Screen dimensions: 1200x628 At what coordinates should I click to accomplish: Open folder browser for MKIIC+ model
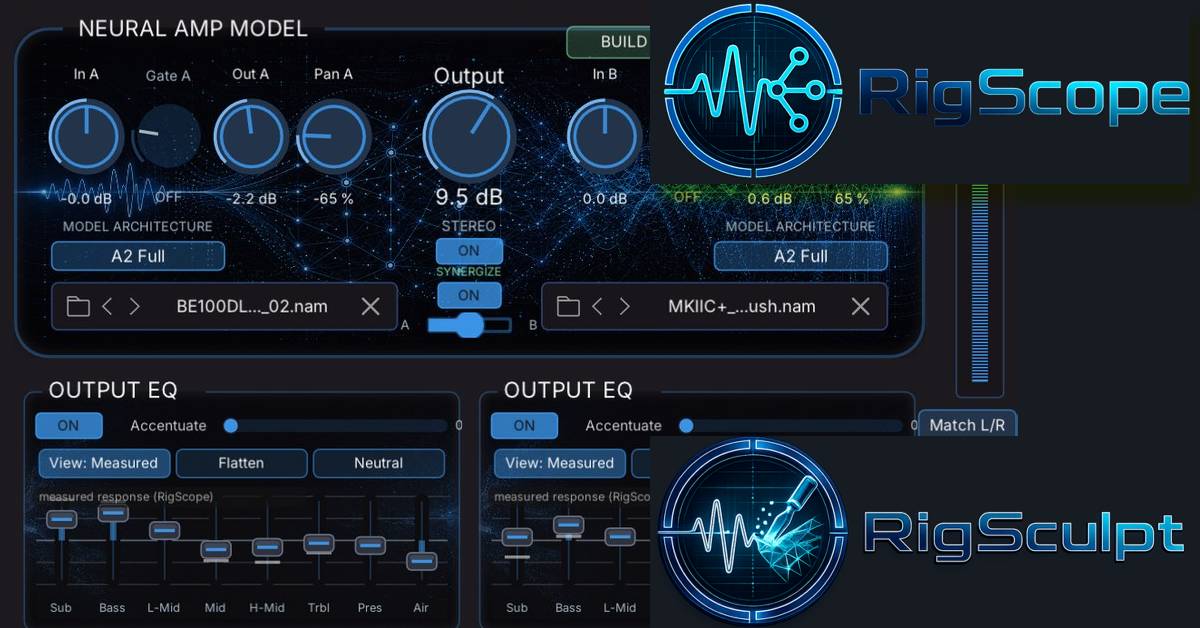click(x=568, y=306)
